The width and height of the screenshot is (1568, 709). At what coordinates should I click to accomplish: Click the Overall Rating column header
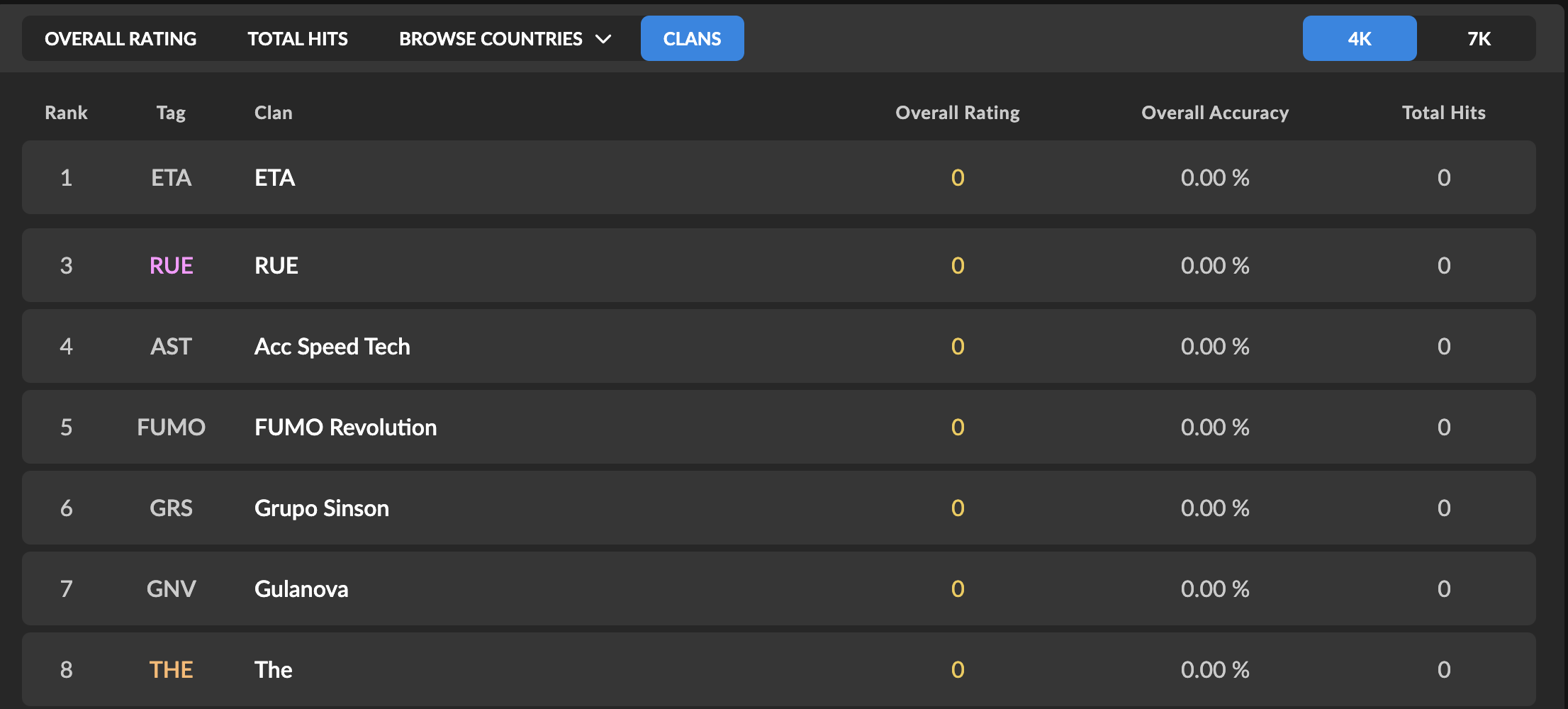pyautogui.click(x=957, y=113)
